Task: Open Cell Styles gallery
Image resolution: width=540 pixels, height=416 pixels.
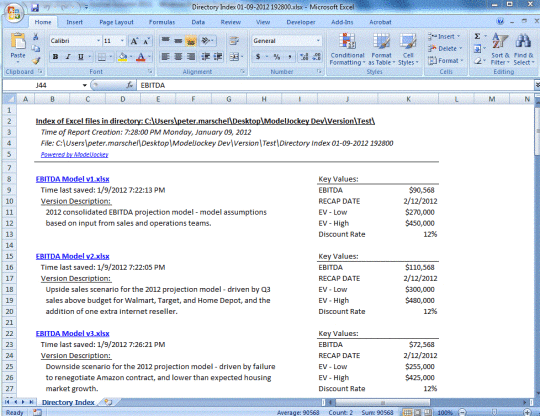Action: tap(408, 49)
